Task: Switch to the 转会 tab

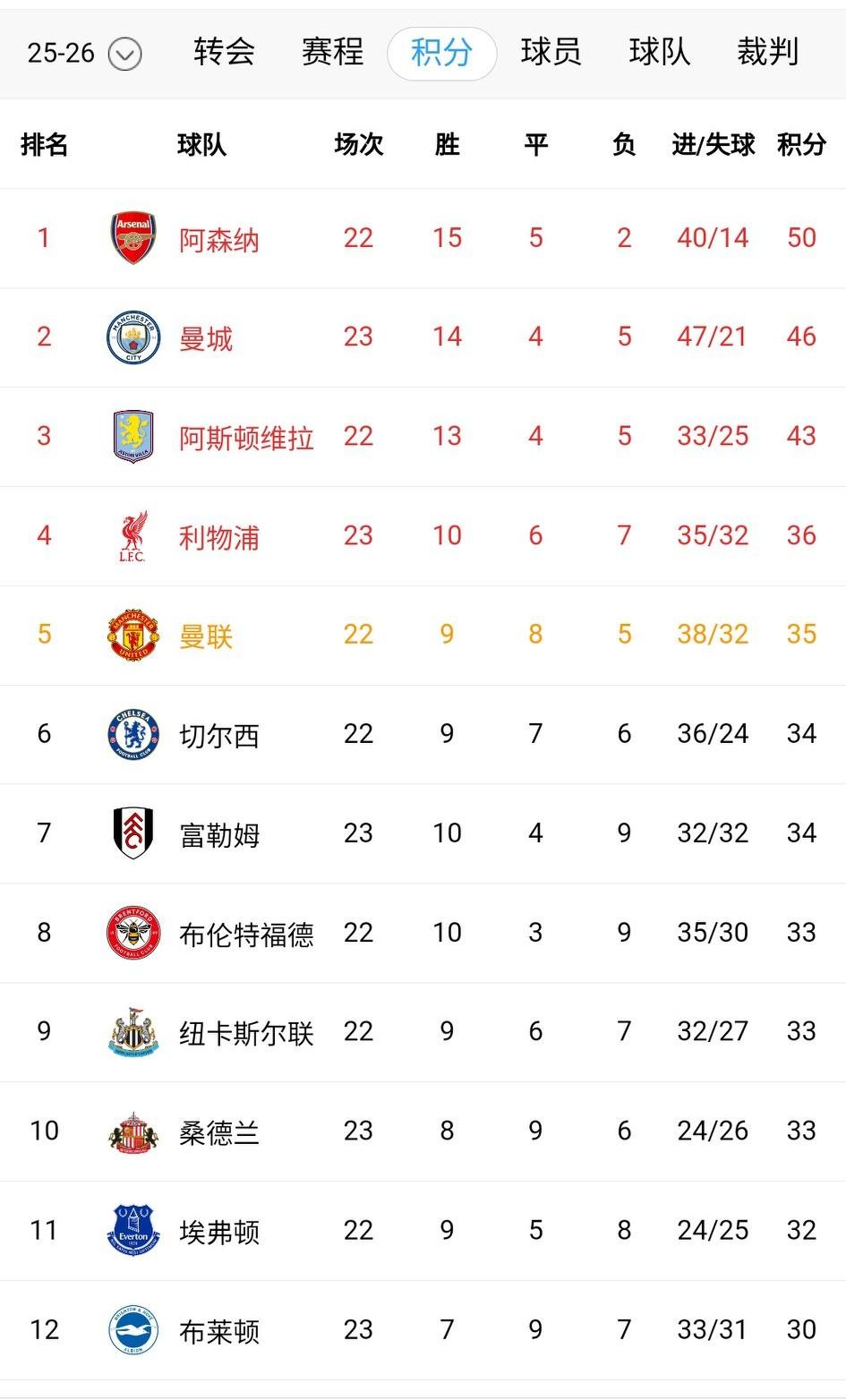Action: pos(225,52)
